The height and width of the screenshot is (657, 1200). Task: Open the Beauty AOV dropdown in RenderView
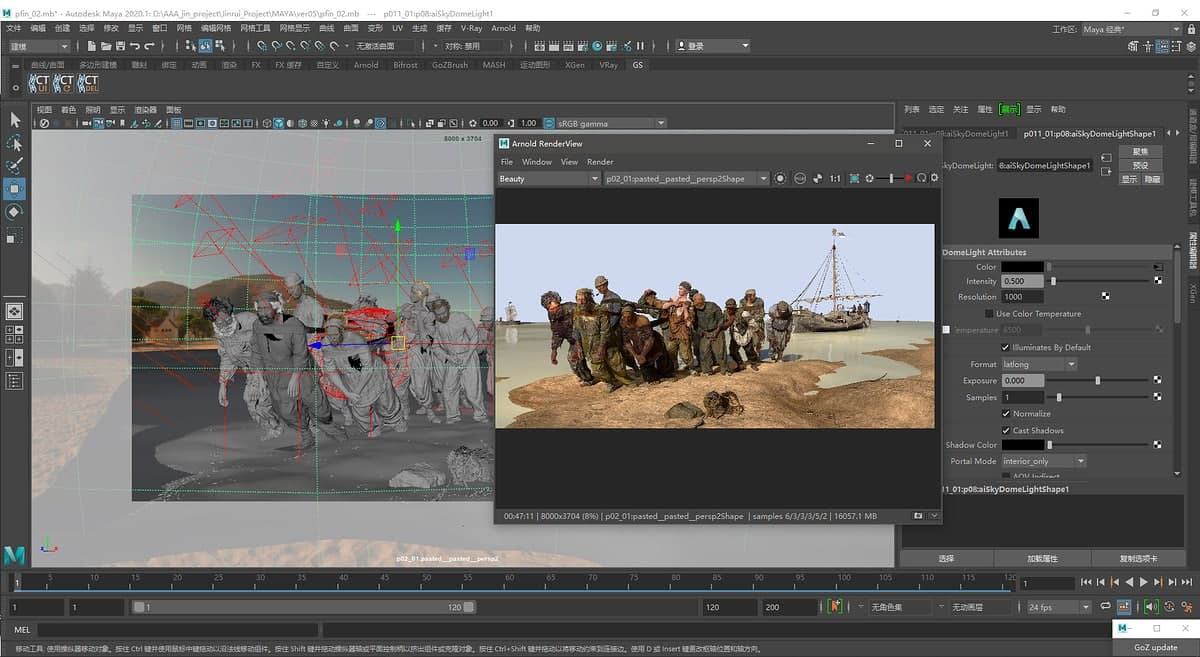click(549, 179)
